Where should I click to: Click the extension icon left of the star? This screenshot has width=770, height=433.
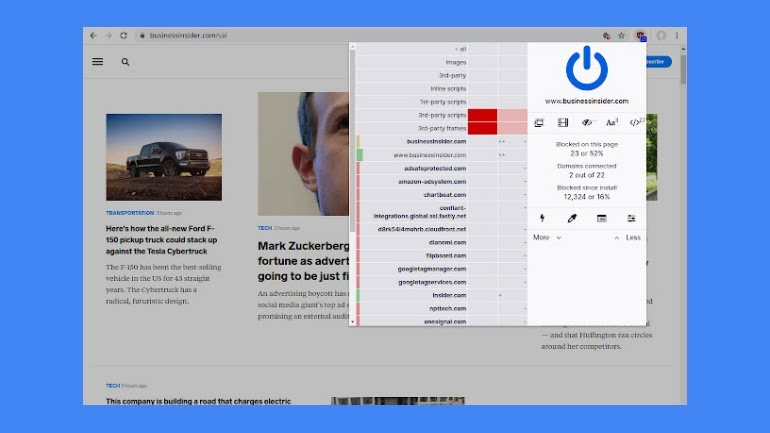(x=606, y=35)
